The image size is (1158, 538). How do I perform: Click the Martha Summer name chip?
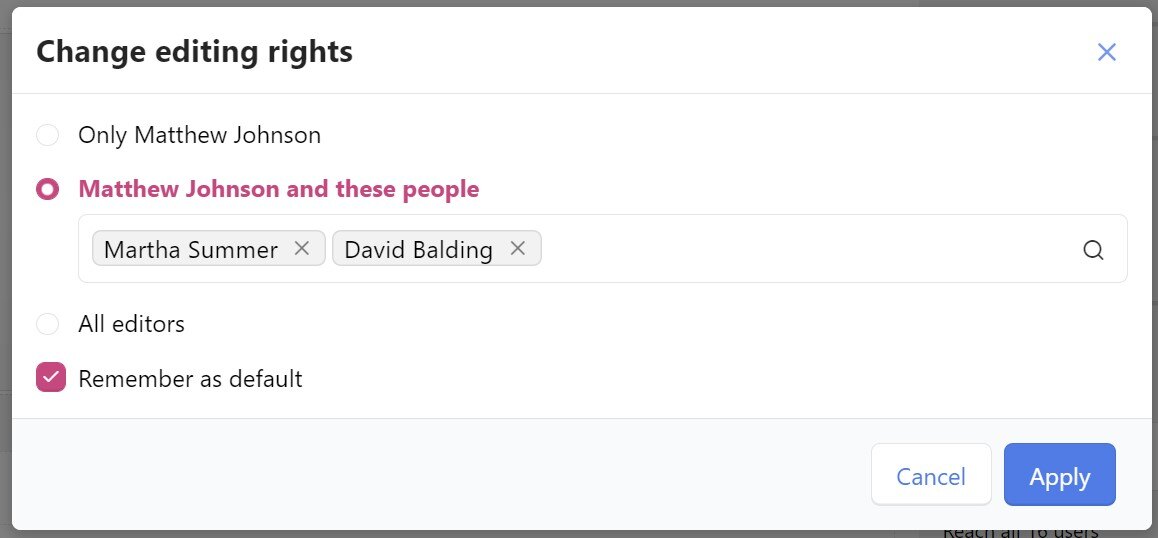click(191, 249)
